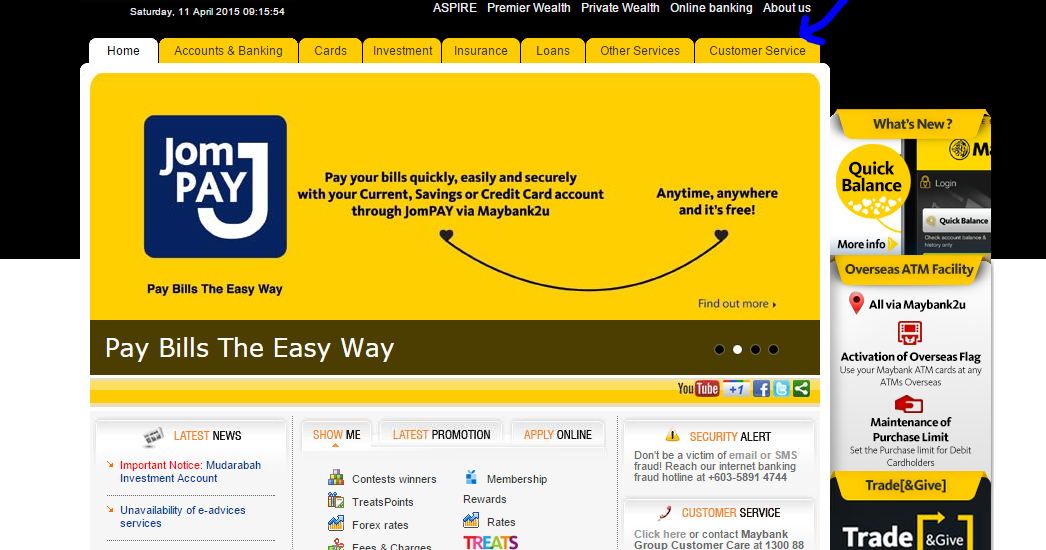Open the Facebook icon
The image size is (1046, 550).
tap(761, 388)
